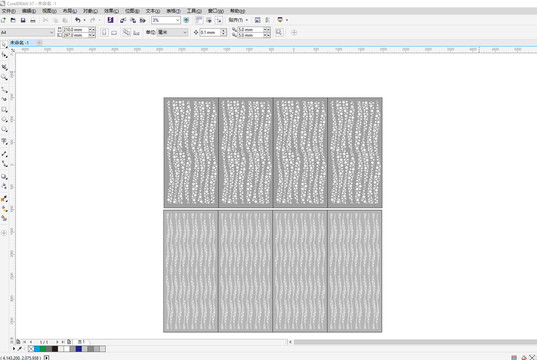Image resolution: width=537 pixels, height=360 pixels.
Task: Select the Connector tool
Action: click(4, 164)
